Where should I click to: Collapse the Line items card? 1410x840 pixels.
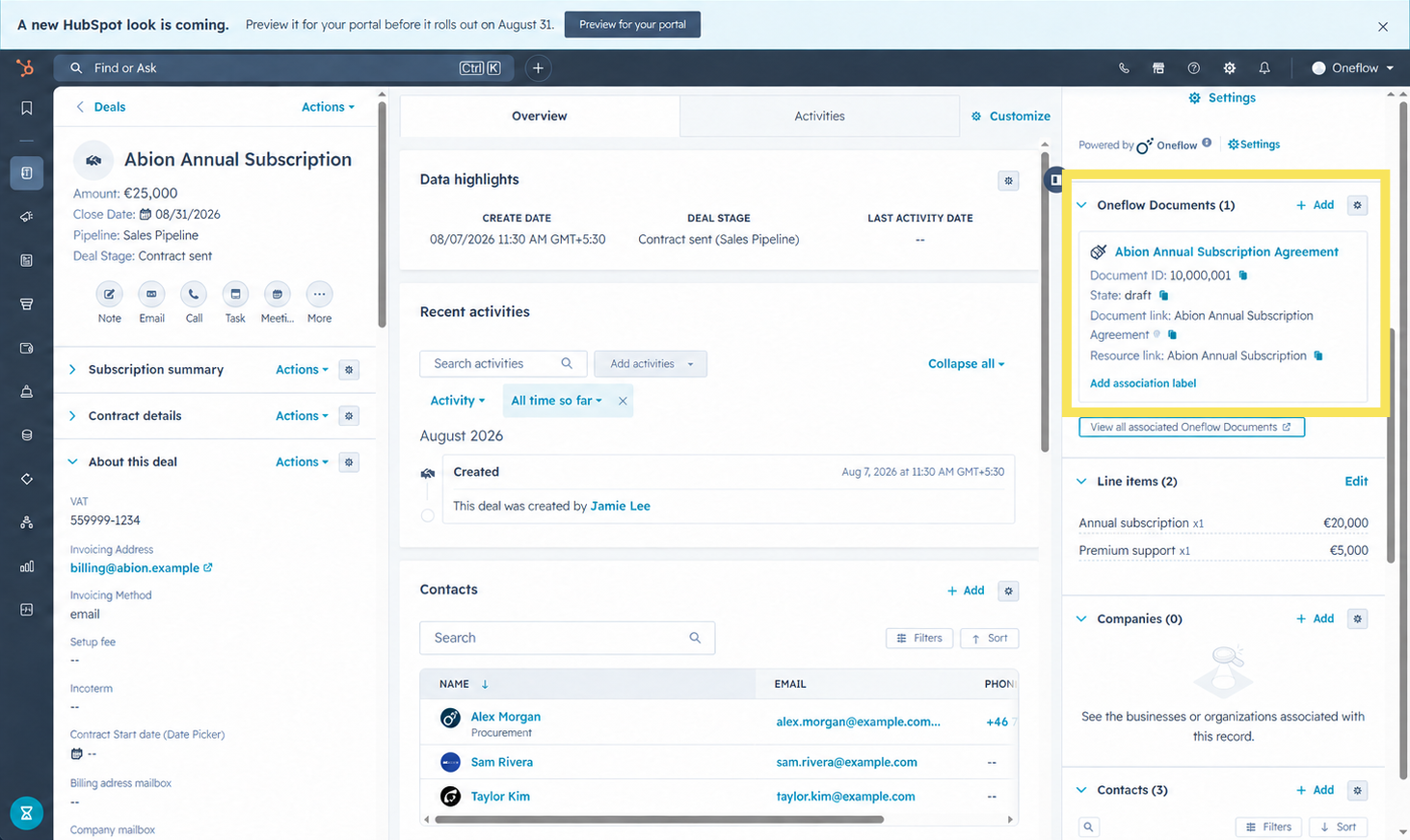point(1081,482)
